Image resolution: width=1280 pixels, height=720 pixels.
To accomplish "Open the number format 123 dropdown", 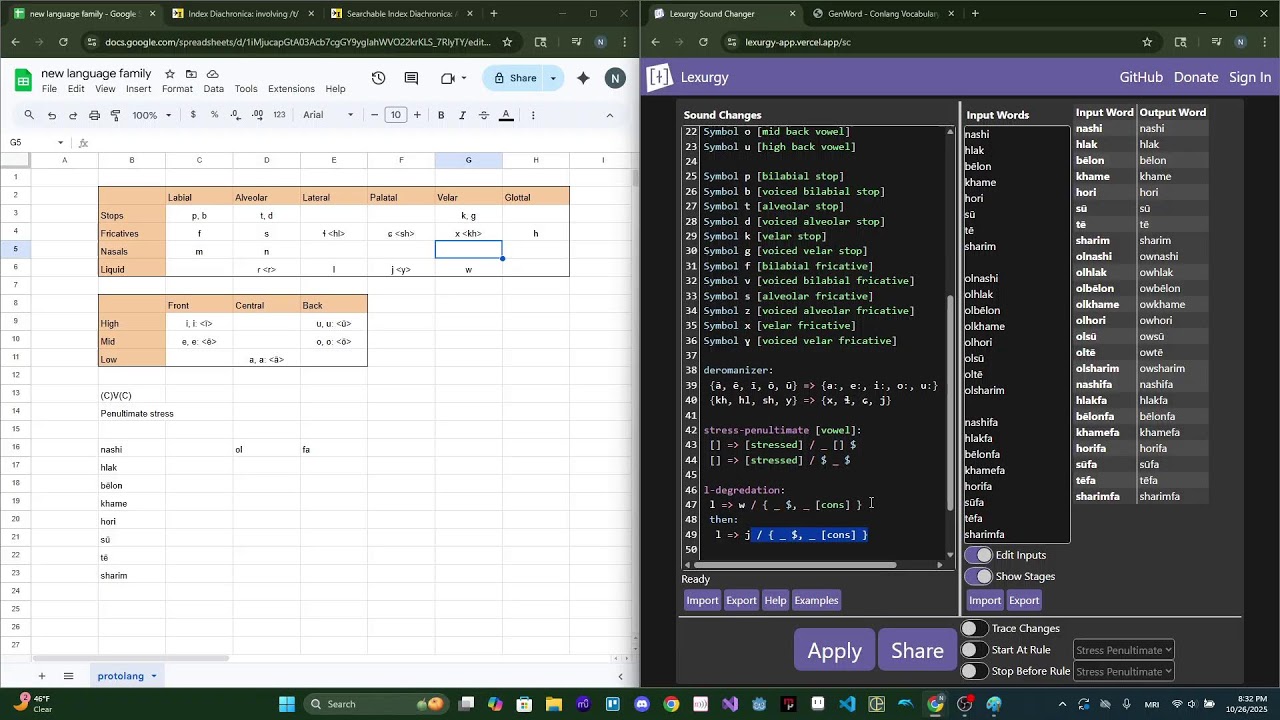I will (279, 115).
